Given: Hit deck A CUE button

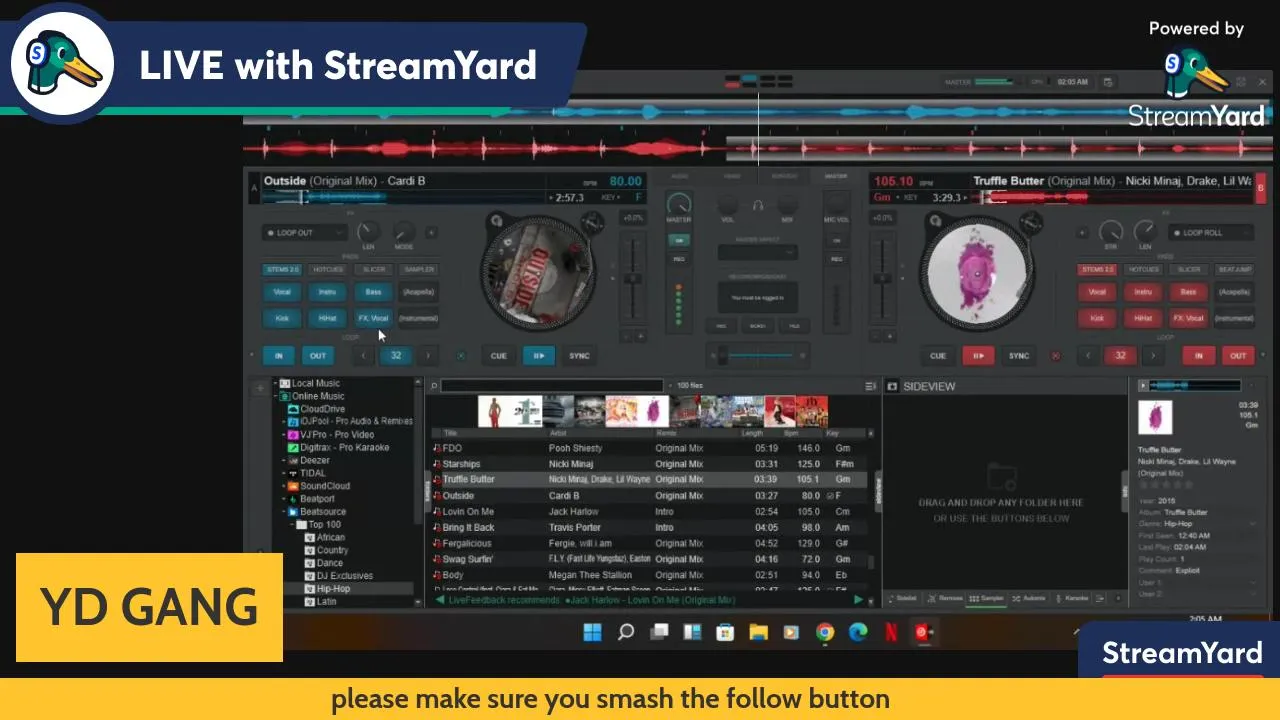Looking at the screenshot, I should [498, 356].
